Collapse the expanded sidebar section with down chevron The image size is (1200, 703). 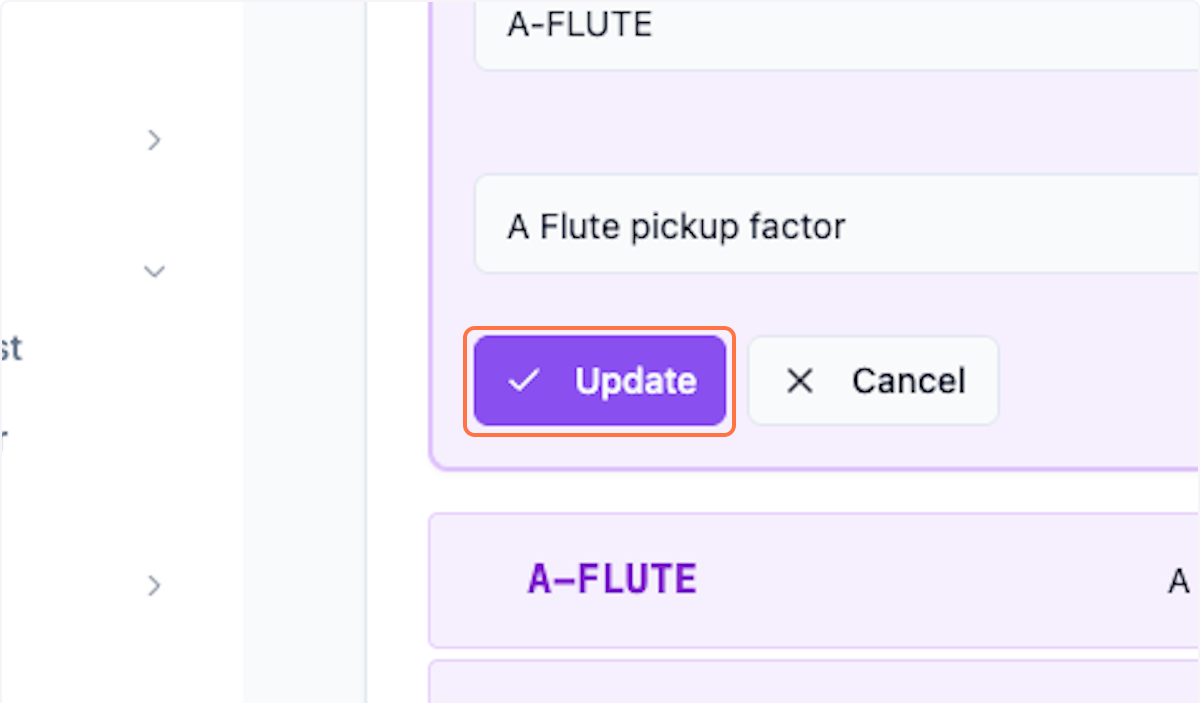(154, 271)
